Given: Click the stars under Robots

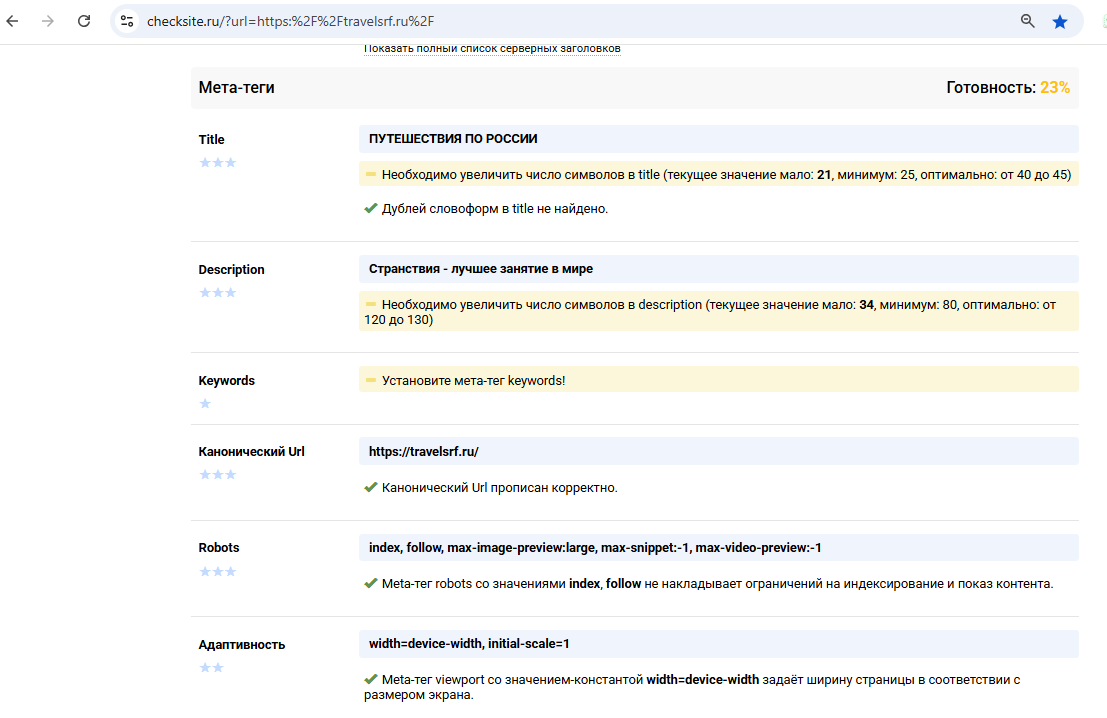Looking at the screenshot, I should coord(217,571).
